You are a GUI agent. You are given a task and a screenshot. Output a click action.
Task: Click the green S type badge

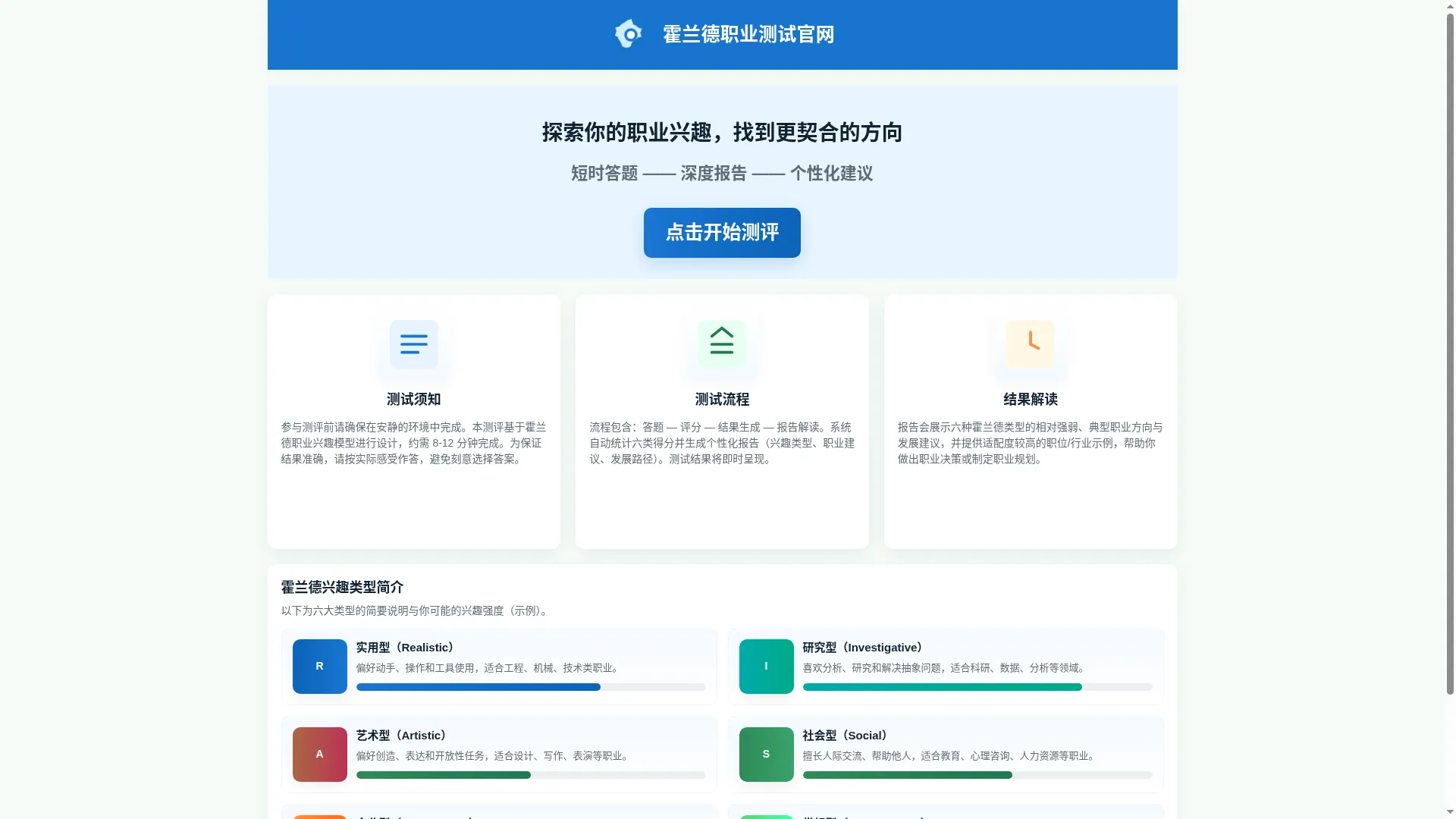point(767,755)
